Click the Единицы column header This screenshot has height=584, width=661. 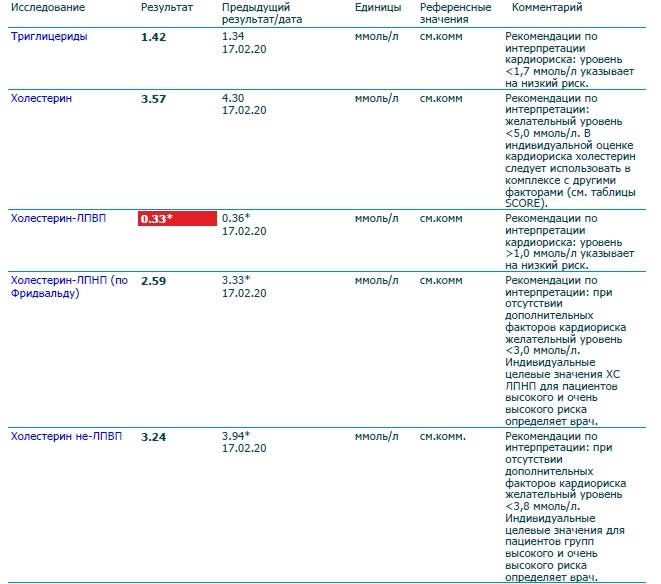coord(376,8)
